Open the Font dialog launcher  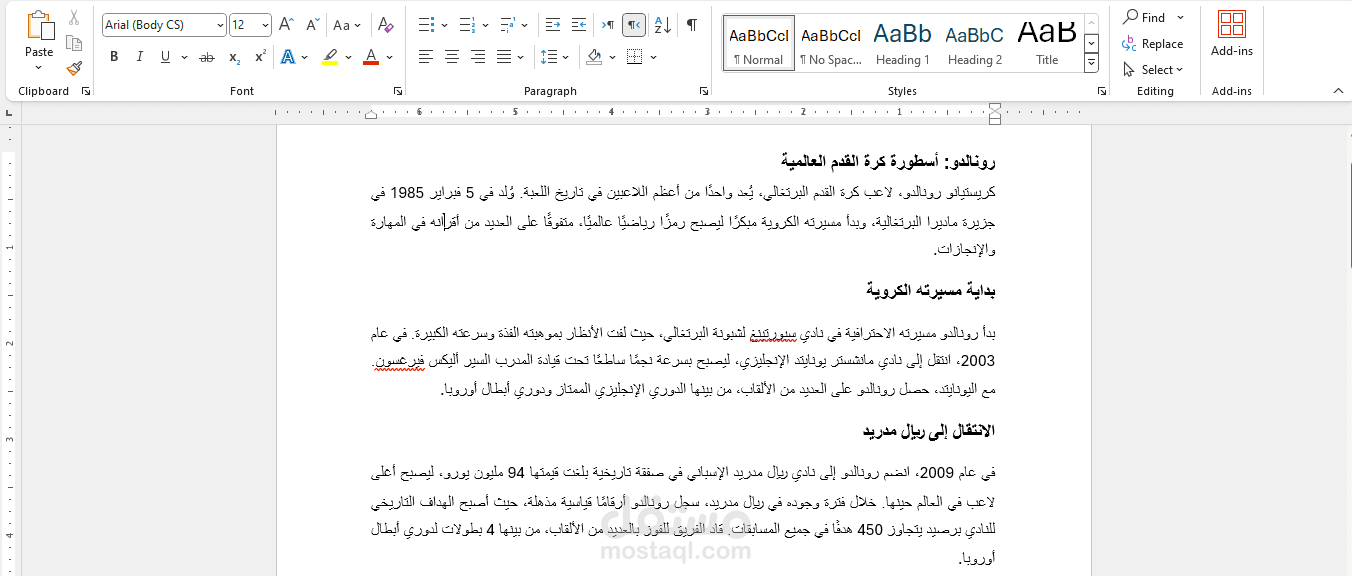coord(398,91)
